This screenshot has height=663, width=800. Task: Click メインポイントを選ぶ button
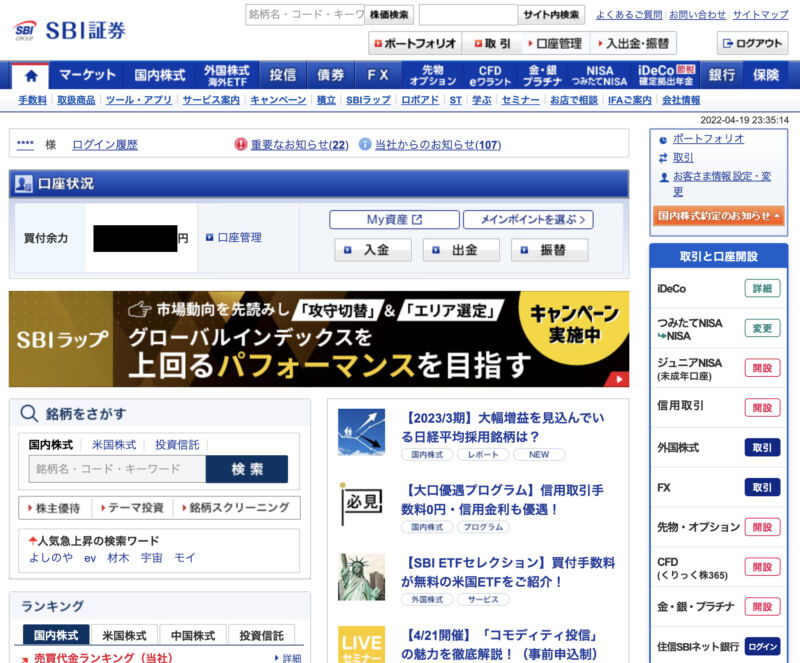528,219
